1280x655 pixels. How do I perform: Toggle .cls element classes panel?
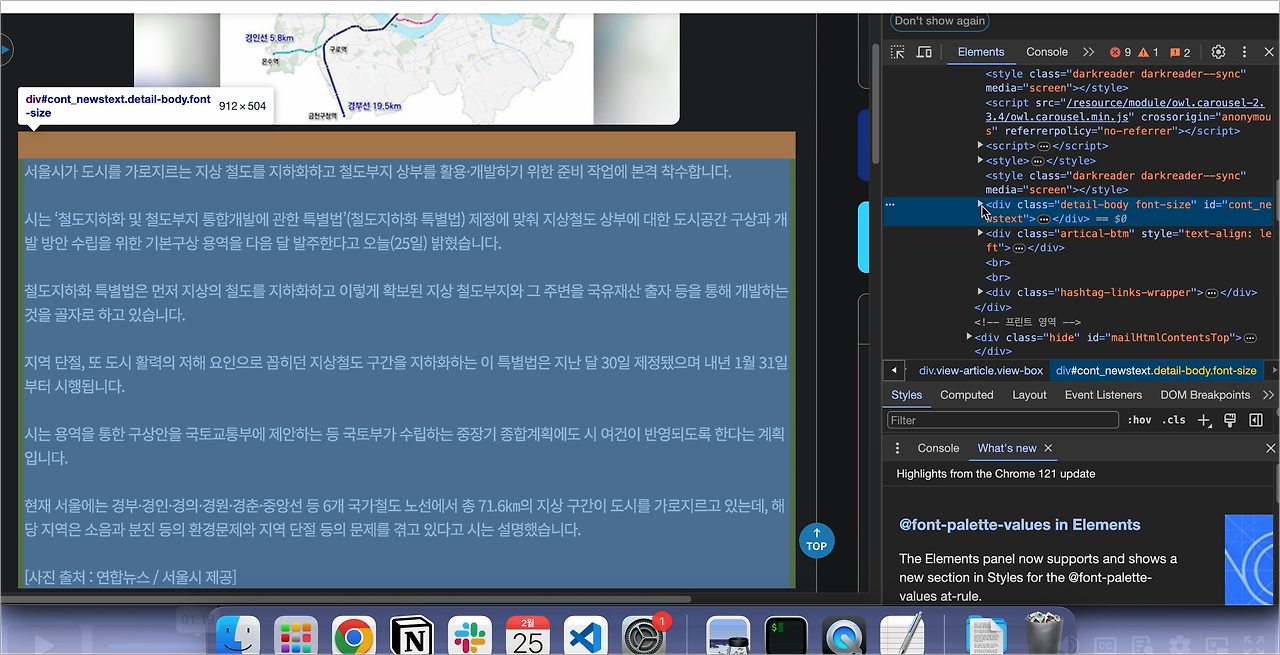pyautogui.click(x=1174, y=421)
